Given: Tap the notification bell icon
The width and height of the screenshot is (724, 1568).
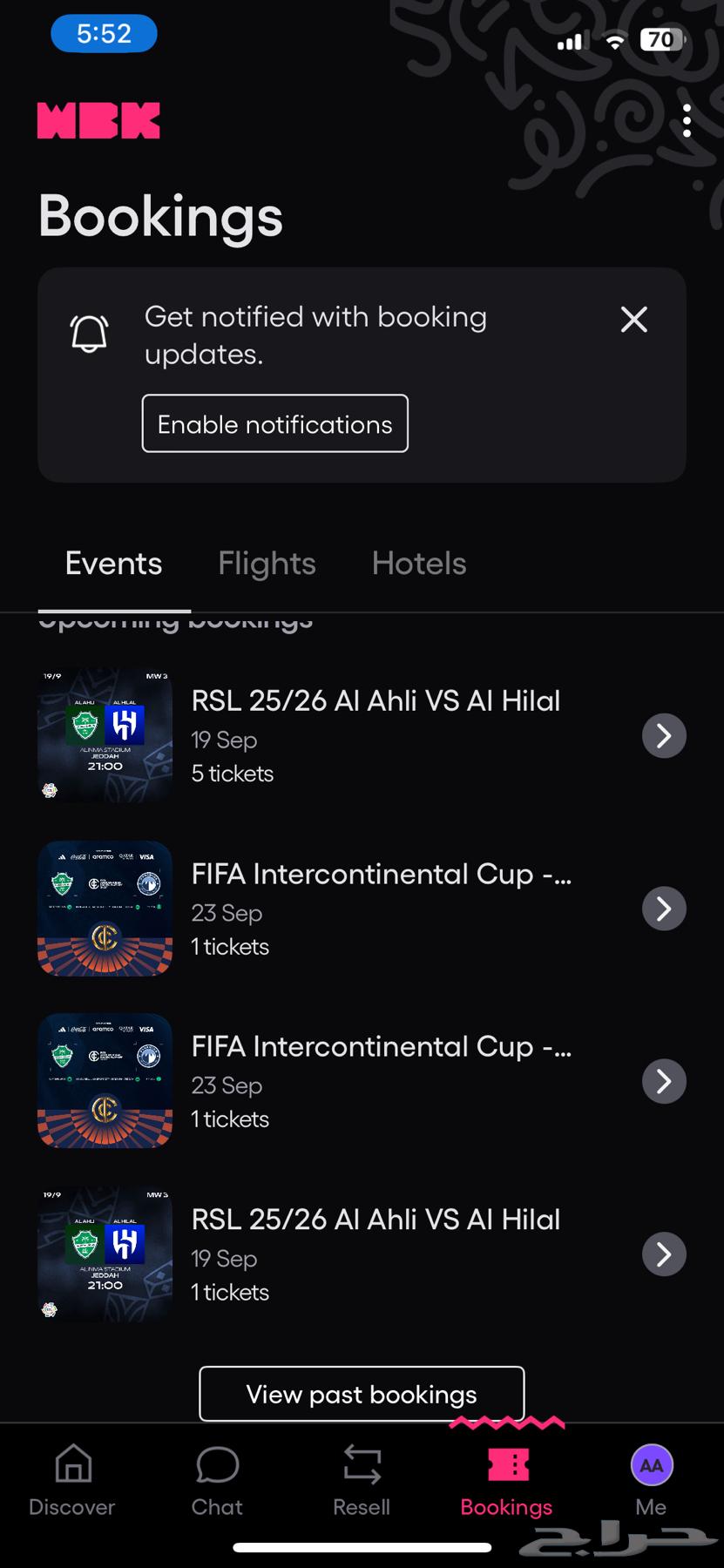Looking at the screenshot, I should [89, 334].
